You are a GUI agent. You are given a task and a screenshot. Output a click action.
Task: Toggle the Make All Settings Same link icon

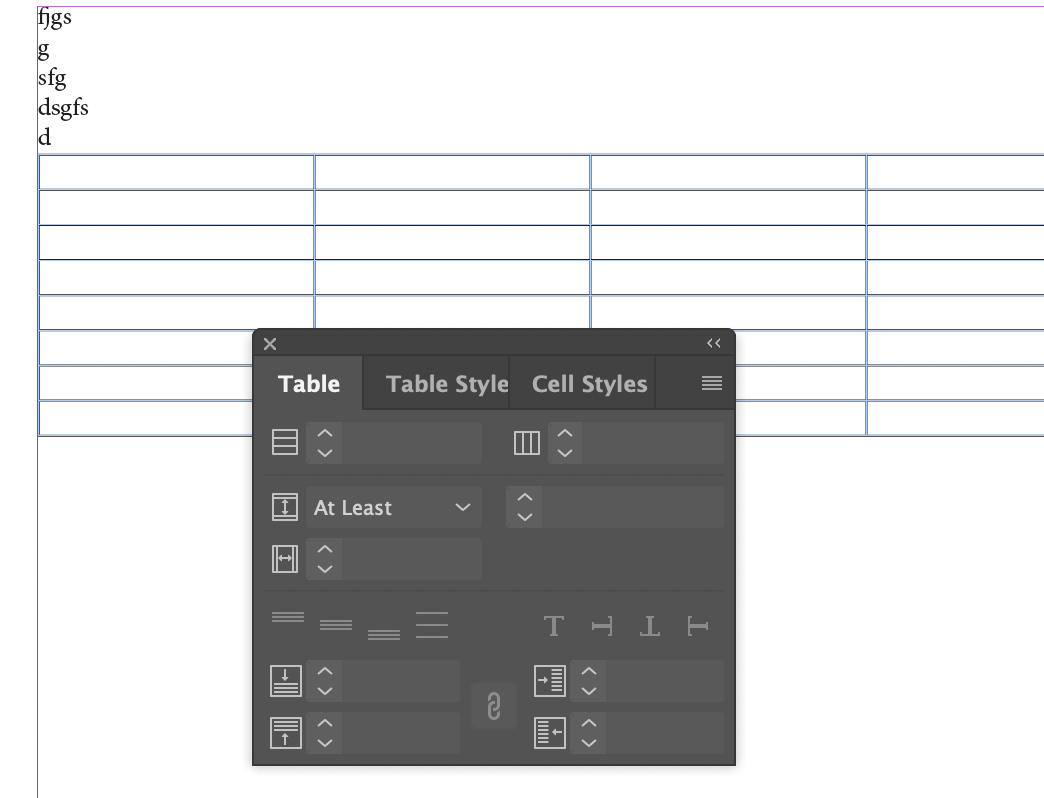493,706
